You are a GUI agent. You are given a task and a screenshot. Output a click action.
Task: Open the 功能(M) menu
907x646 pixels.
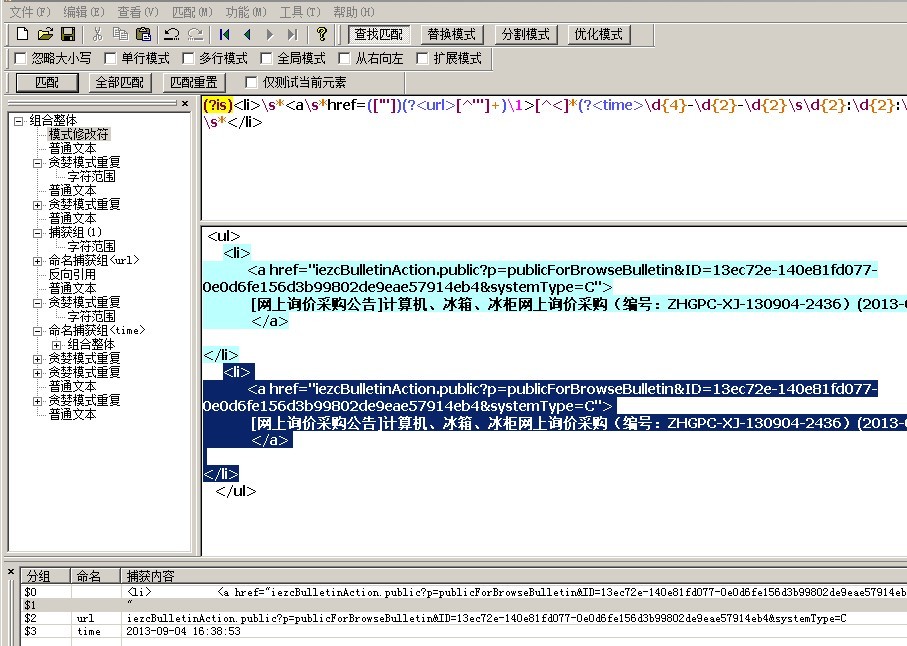click(x=246, y=12)
